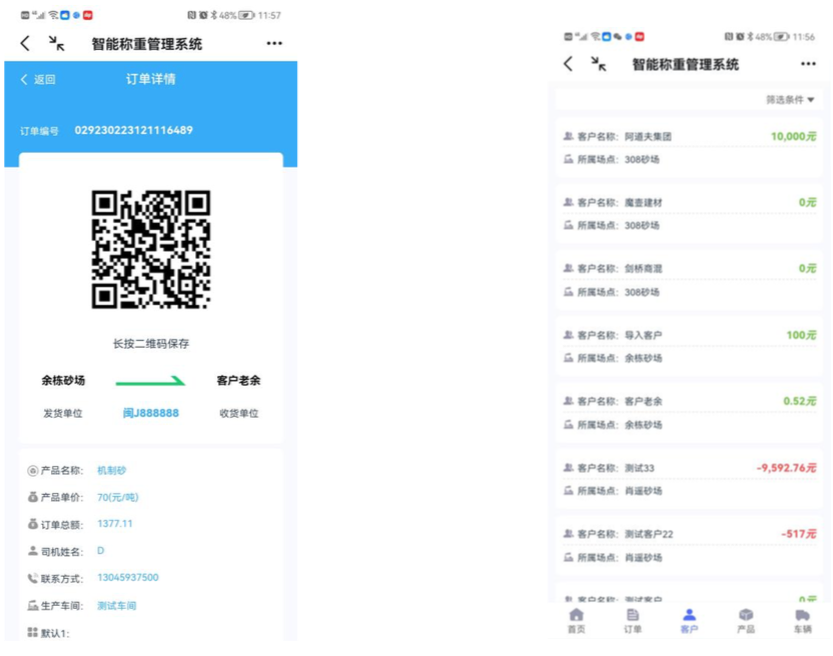
Task: Tap the receiver name 客户老余 above 收货单位
Action: tap(239, 380)
